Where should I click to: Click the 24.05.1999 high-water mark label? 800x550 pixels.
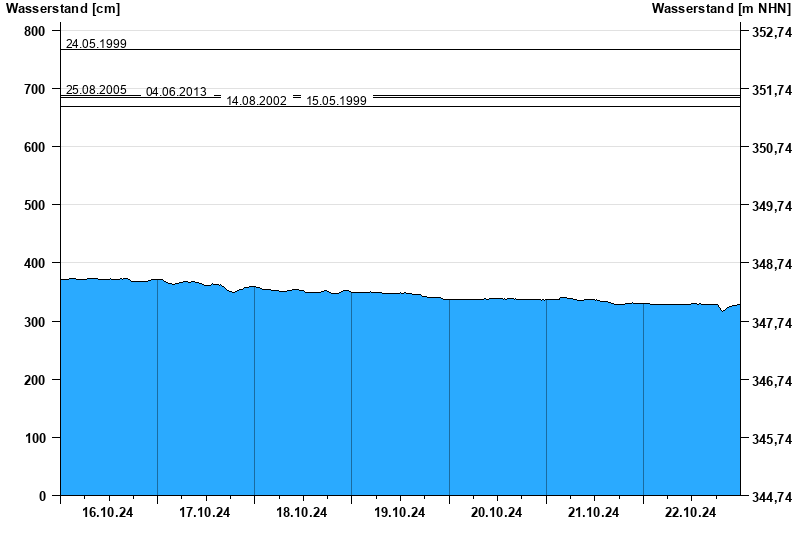coord(96,44)
